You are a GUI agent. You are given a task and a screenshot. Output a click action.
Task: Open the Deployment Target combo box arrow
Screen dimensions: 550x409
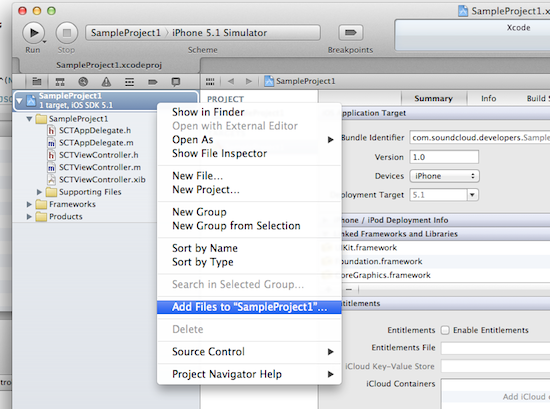[472, 195]
